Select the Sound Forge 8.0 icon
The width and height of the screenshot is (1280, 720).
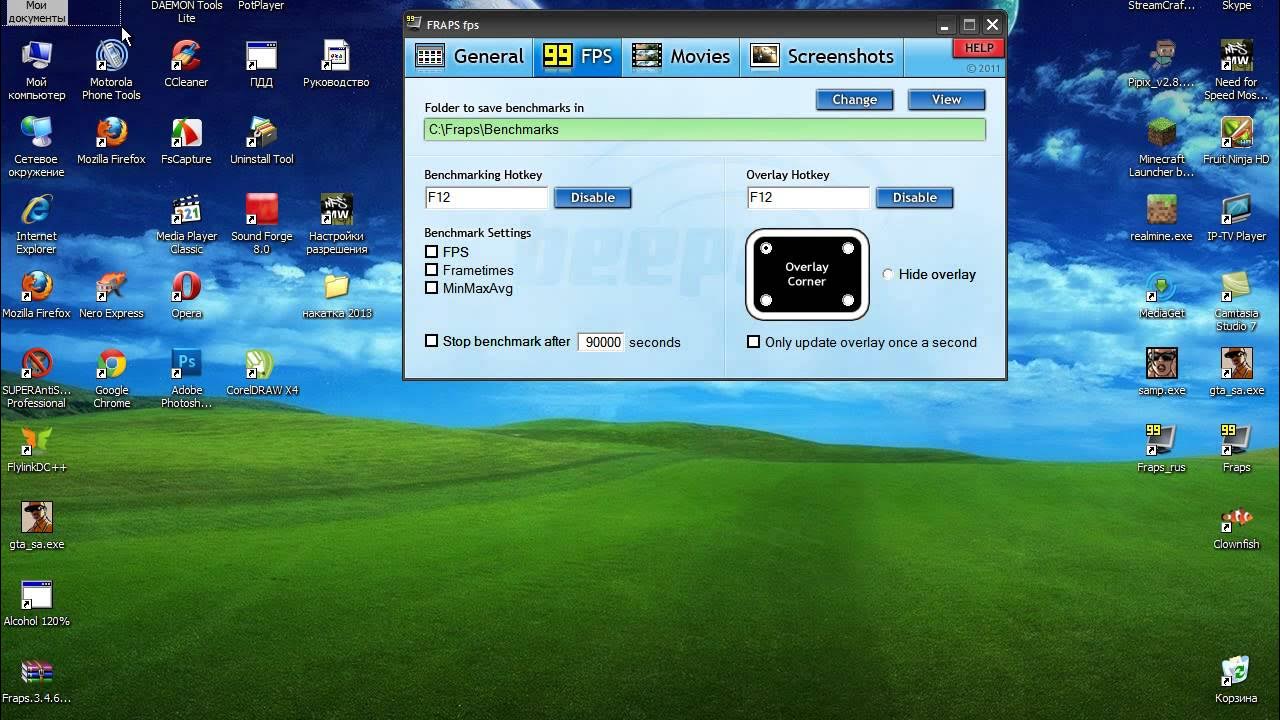point(261,224)
